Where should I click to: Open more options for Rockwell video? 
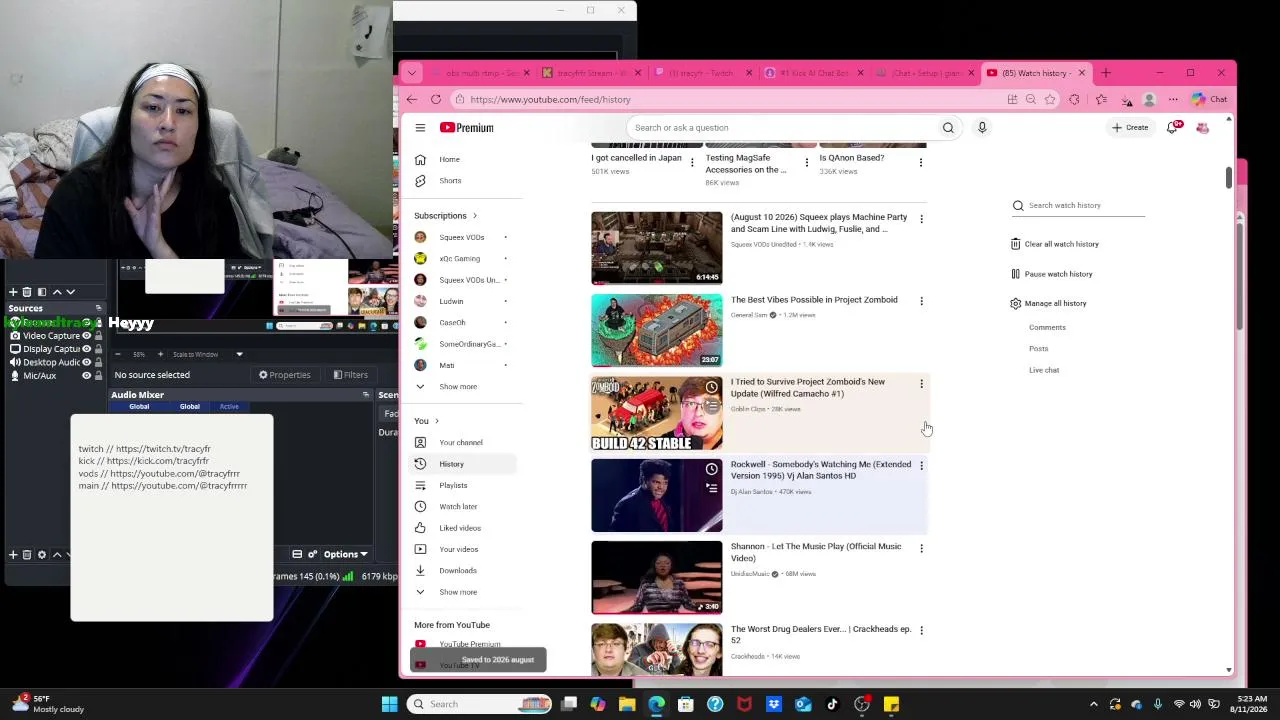pos(921,466)
